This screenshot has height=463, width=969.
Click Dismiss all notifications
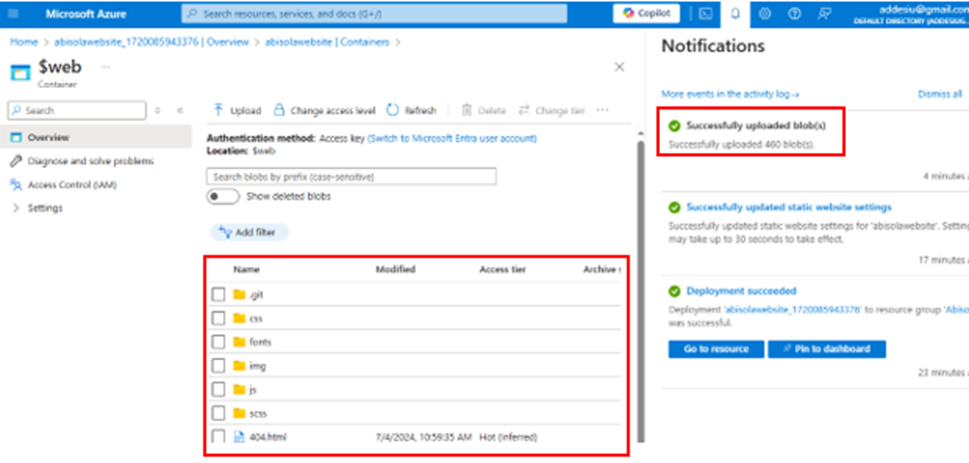pos(940,95)
